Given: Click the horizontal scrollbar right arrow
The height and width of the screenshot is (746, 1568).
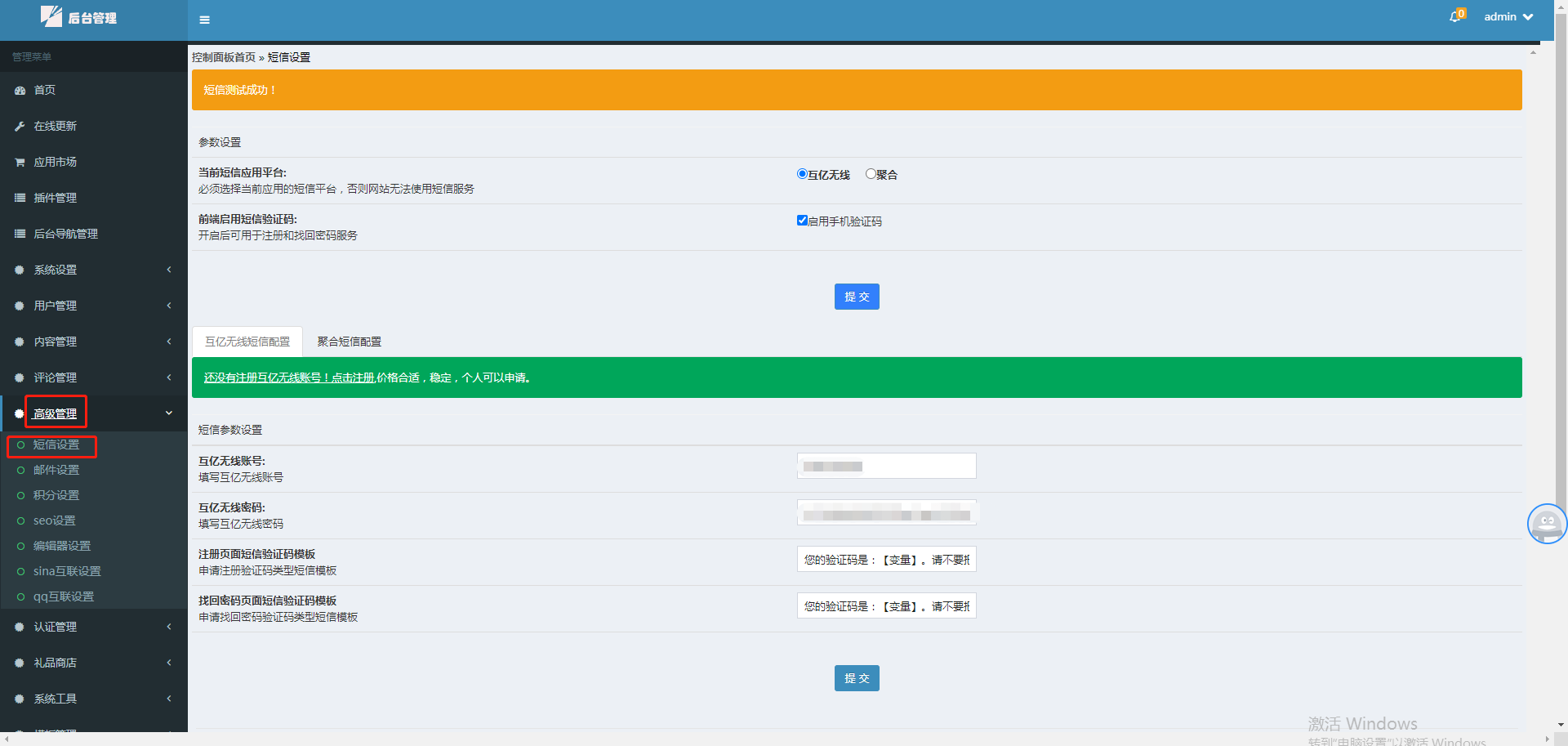Looking at the screenshot, I should (1546, 739).
